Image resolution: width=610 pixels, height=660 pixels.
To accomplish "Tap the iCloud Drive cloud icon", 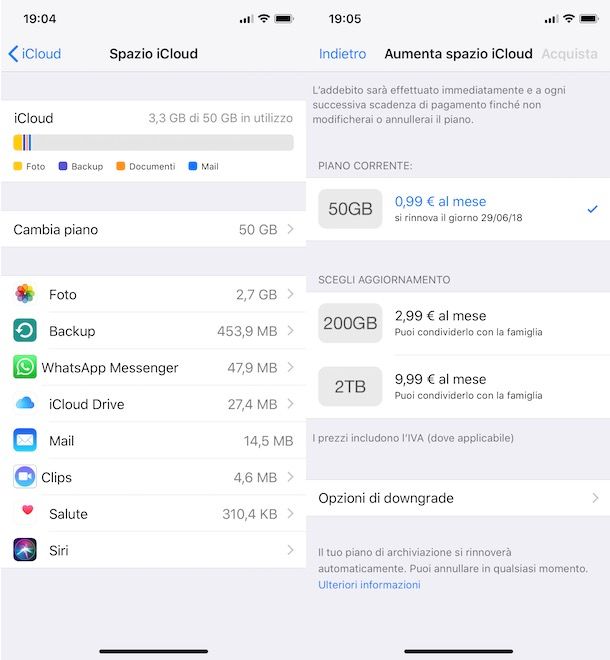I will [x=25, y=404].
